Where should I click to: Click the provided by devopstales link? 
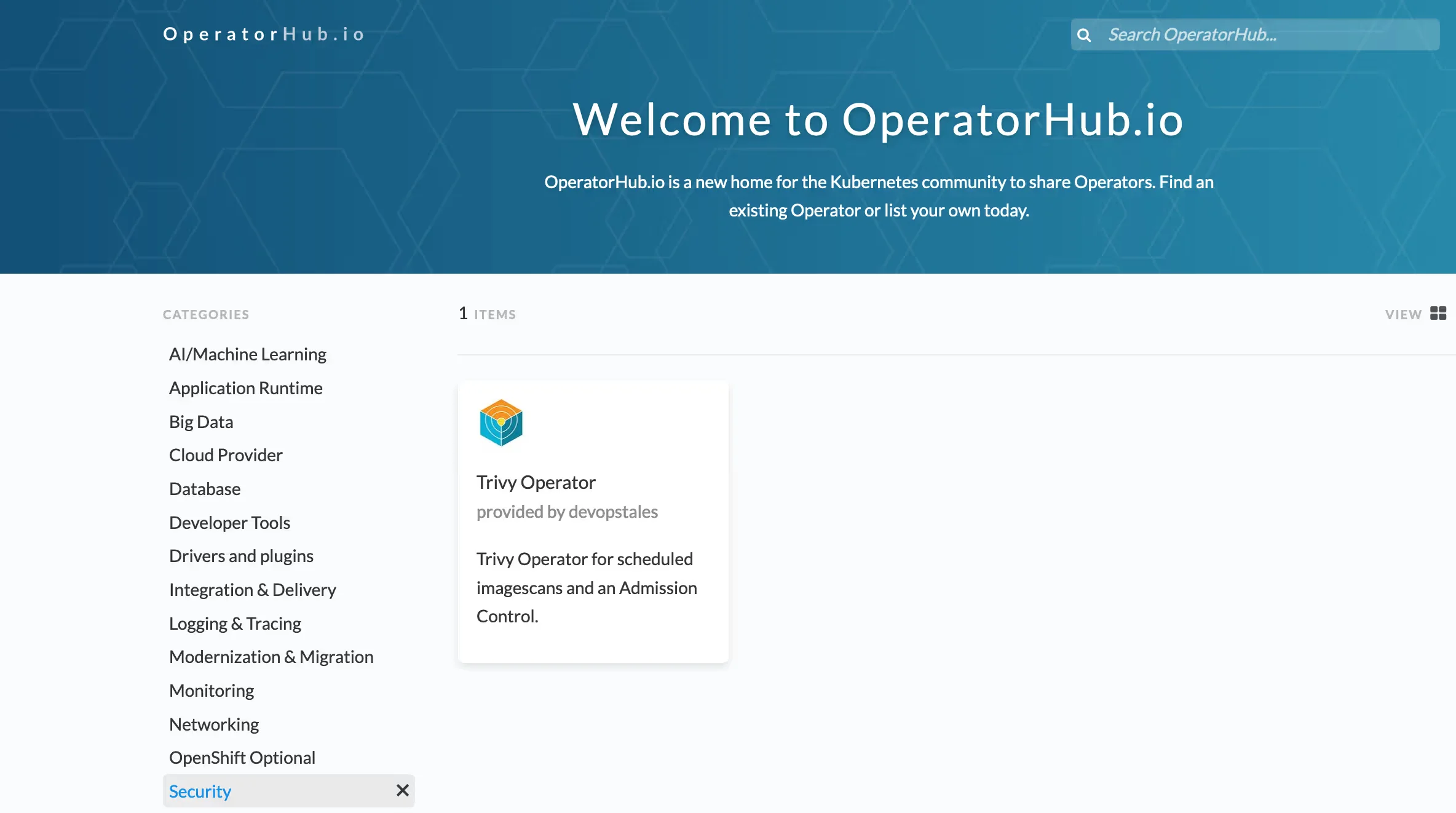click(x=567, y=511)
